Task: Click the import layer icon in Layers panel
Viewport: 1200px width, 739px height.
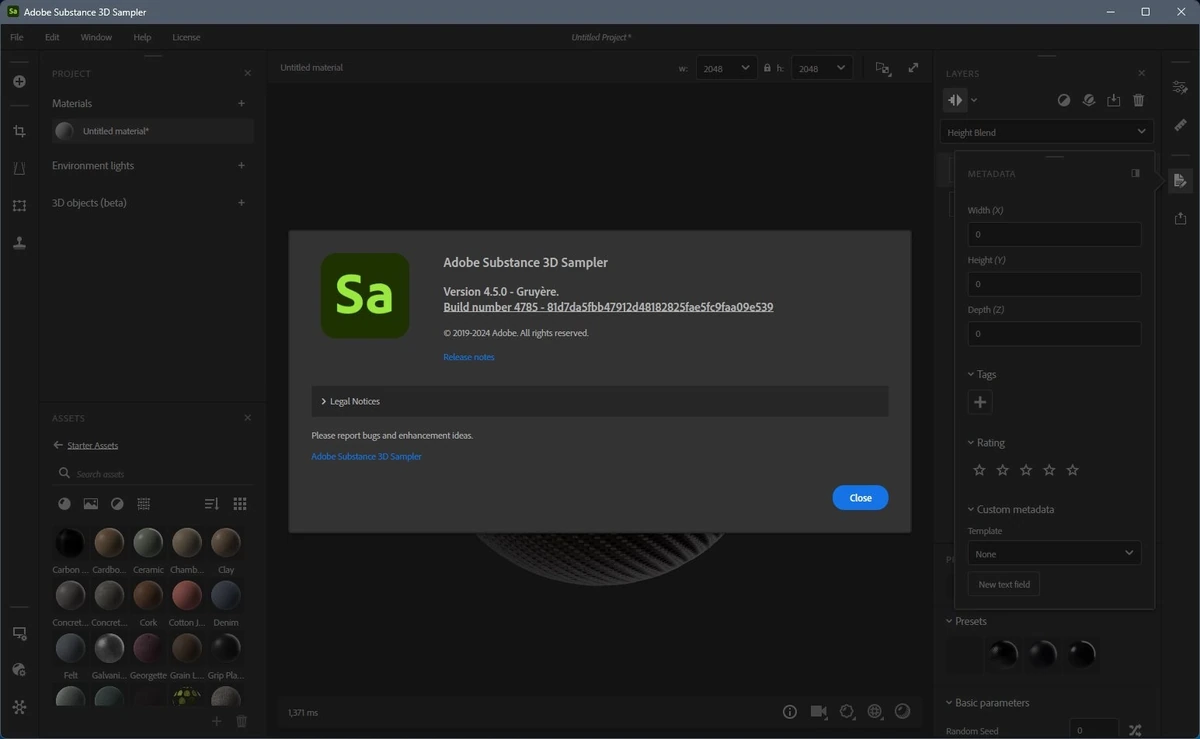Action: click(x=1114, y=100)
